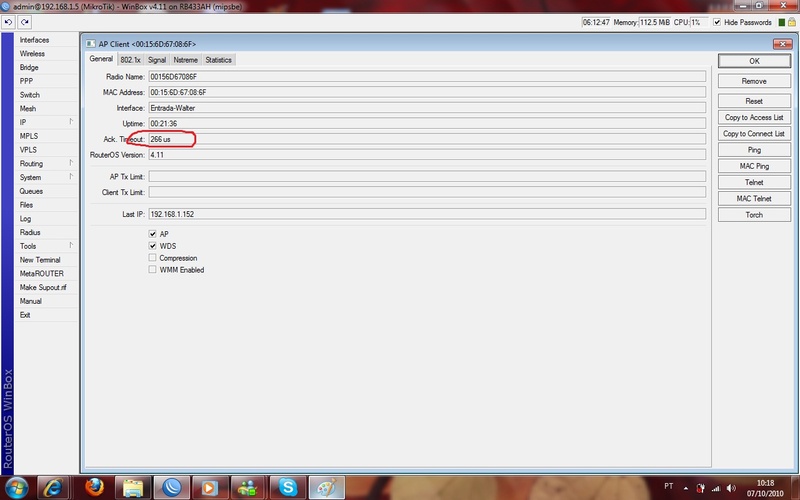Image resolution: width=800 pixels, height=500 pixels.
Task: Click Copy to Connect List button
Action: [x=754, y=134]
